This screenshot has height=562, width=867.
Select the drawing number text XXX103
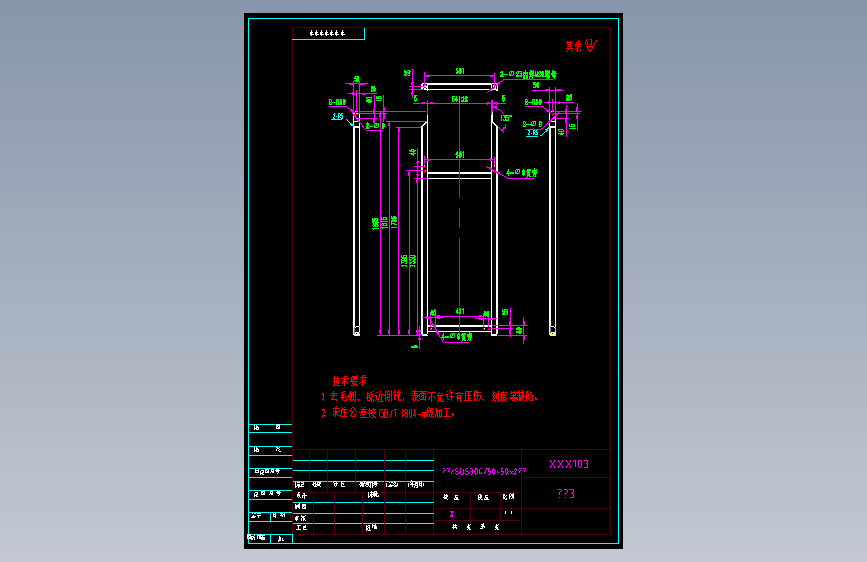point(569,464)
